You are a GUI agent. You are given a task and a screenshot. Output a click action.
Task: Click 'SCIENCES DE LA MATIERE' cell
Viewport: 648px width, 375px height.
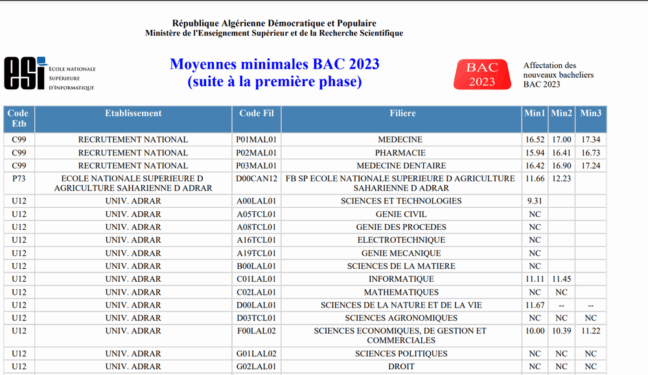[x=401, y=266]
